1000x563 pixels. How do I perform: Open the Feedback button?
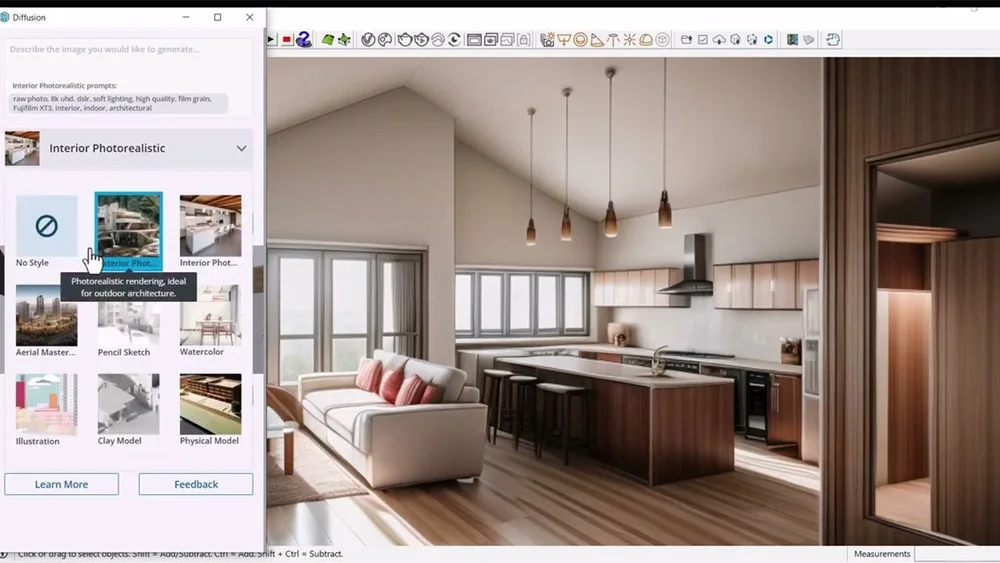click(196, 484)
